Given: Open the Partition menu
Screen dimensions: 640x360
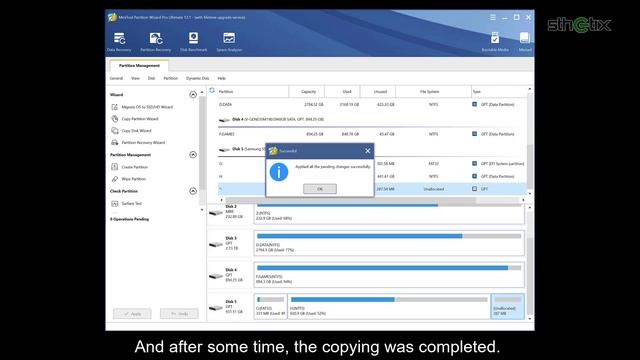Looking at the screenshot, I should [x=171, y=78].
